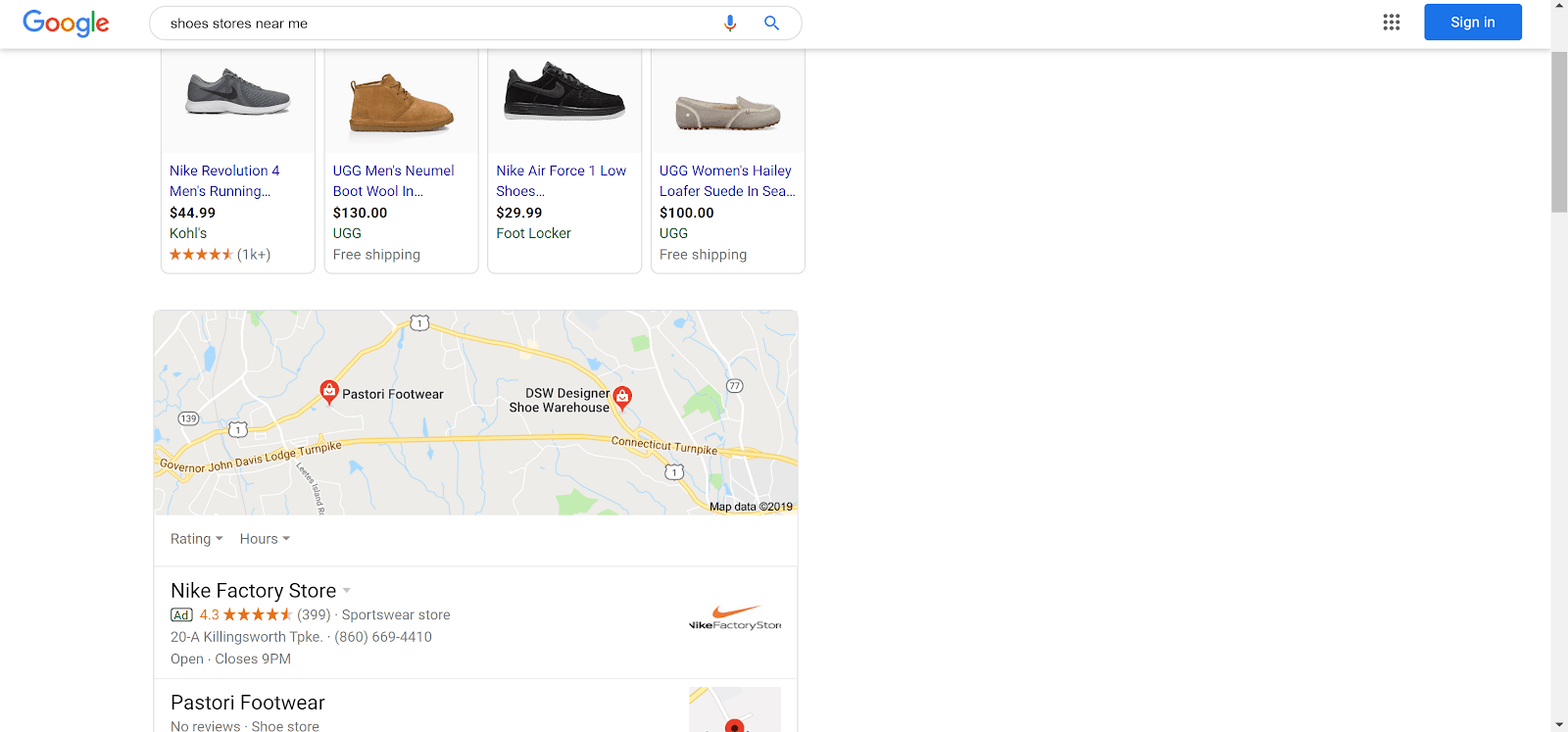Click Nike Factory Store 4.3 star rating
Viewport: 1568px width, 732px height.
click(x=246, y=615)
